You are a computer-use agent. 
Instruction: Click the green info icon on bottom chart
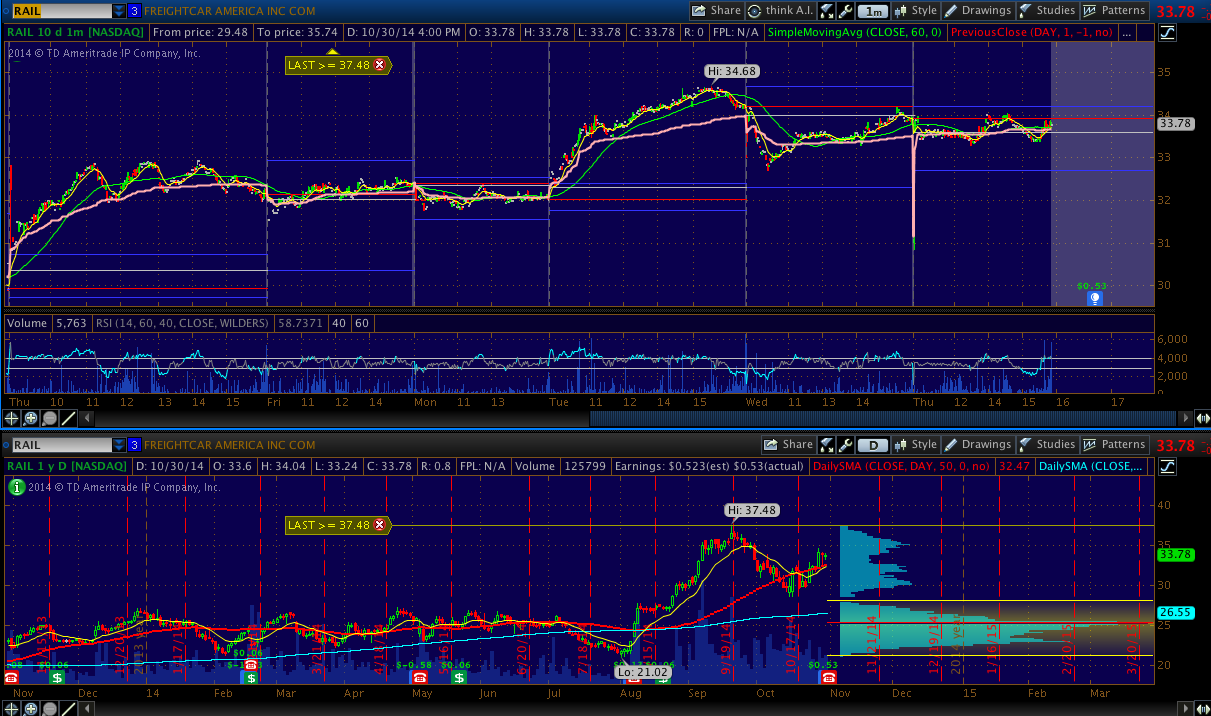tap(16, 487)
